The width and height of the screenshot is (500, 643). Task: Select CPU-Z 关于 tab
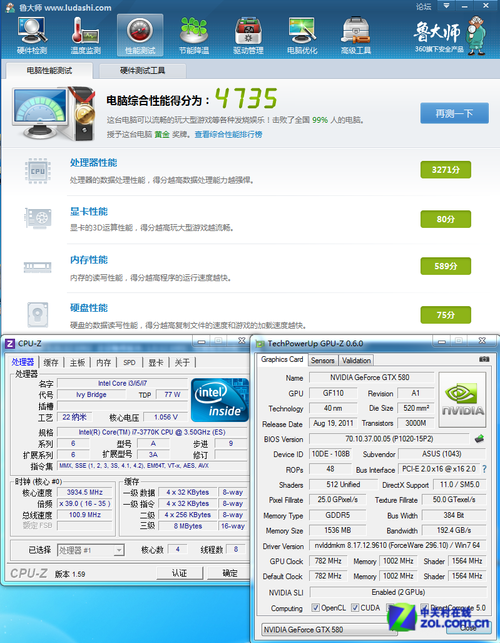182,363
